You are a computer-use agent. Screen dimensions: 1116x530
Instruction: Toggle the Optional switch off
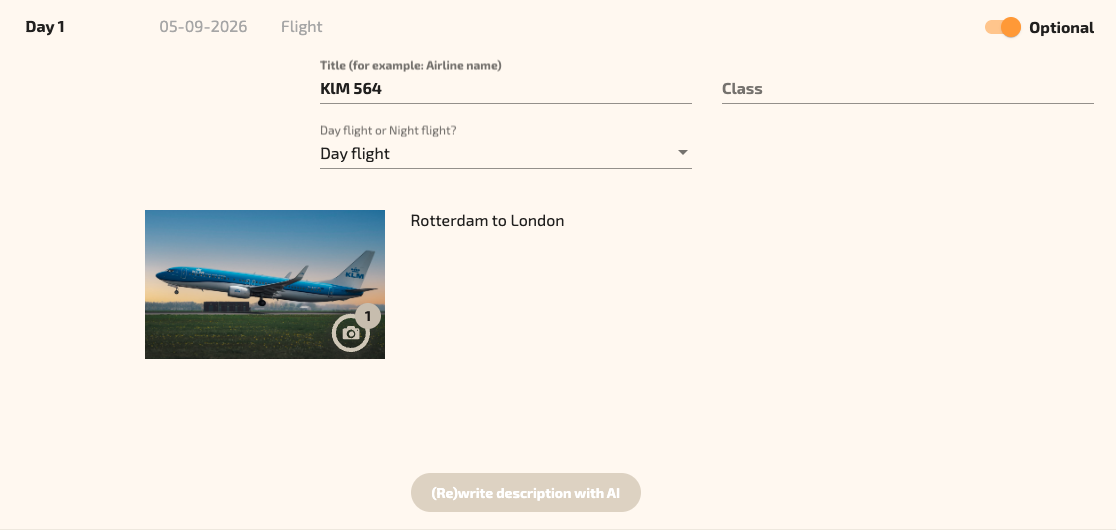(1003, 28)
